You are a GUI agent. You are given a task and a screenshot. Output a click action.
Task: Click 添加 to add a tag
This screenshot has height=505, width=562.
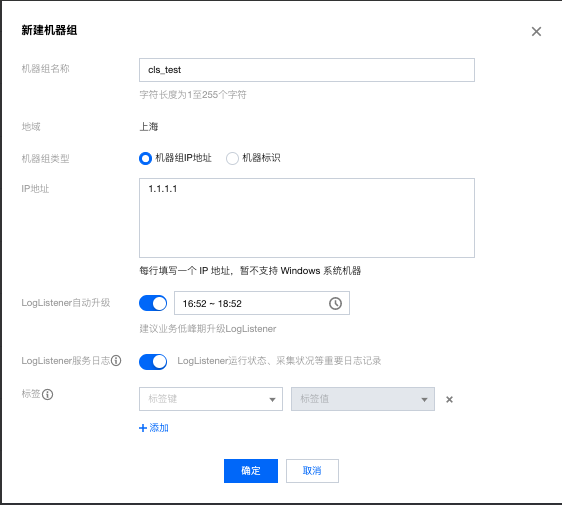coord(159,428)
